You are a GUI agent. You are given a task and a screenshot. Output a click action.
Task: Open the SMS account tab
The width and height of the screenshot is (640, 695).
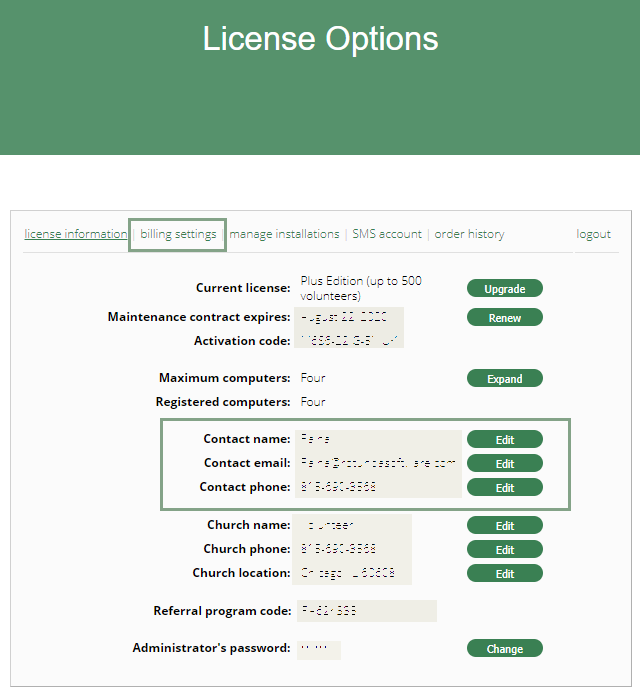click(387, 234)
